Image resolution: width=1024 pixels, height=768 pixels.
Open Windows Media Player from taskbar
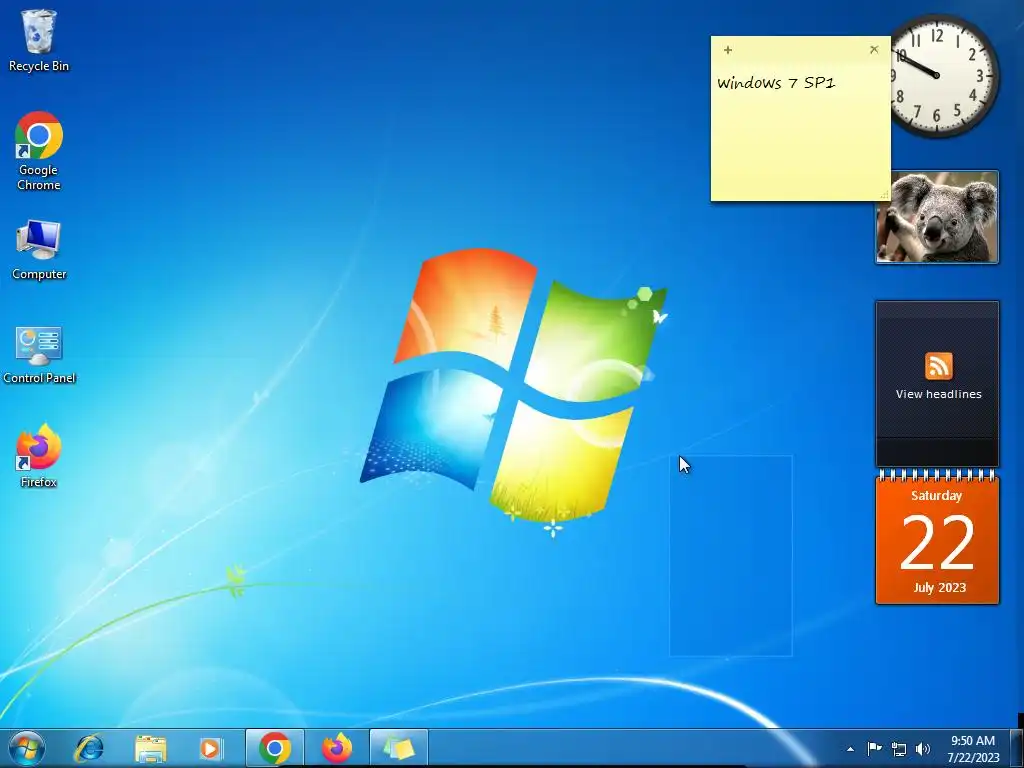click(x=211, y=748)
